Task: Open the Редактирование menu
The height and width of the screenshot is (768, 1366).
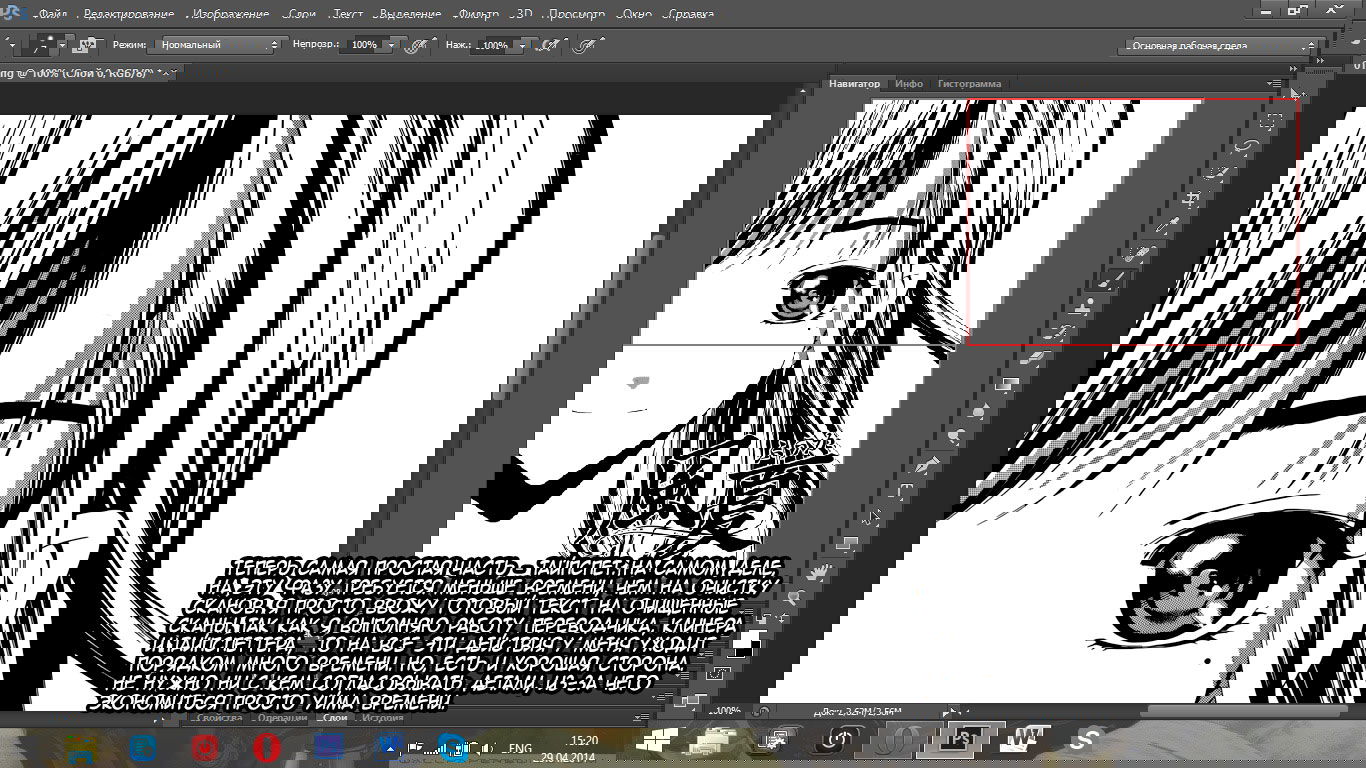Action: click(x=128, y=15)
